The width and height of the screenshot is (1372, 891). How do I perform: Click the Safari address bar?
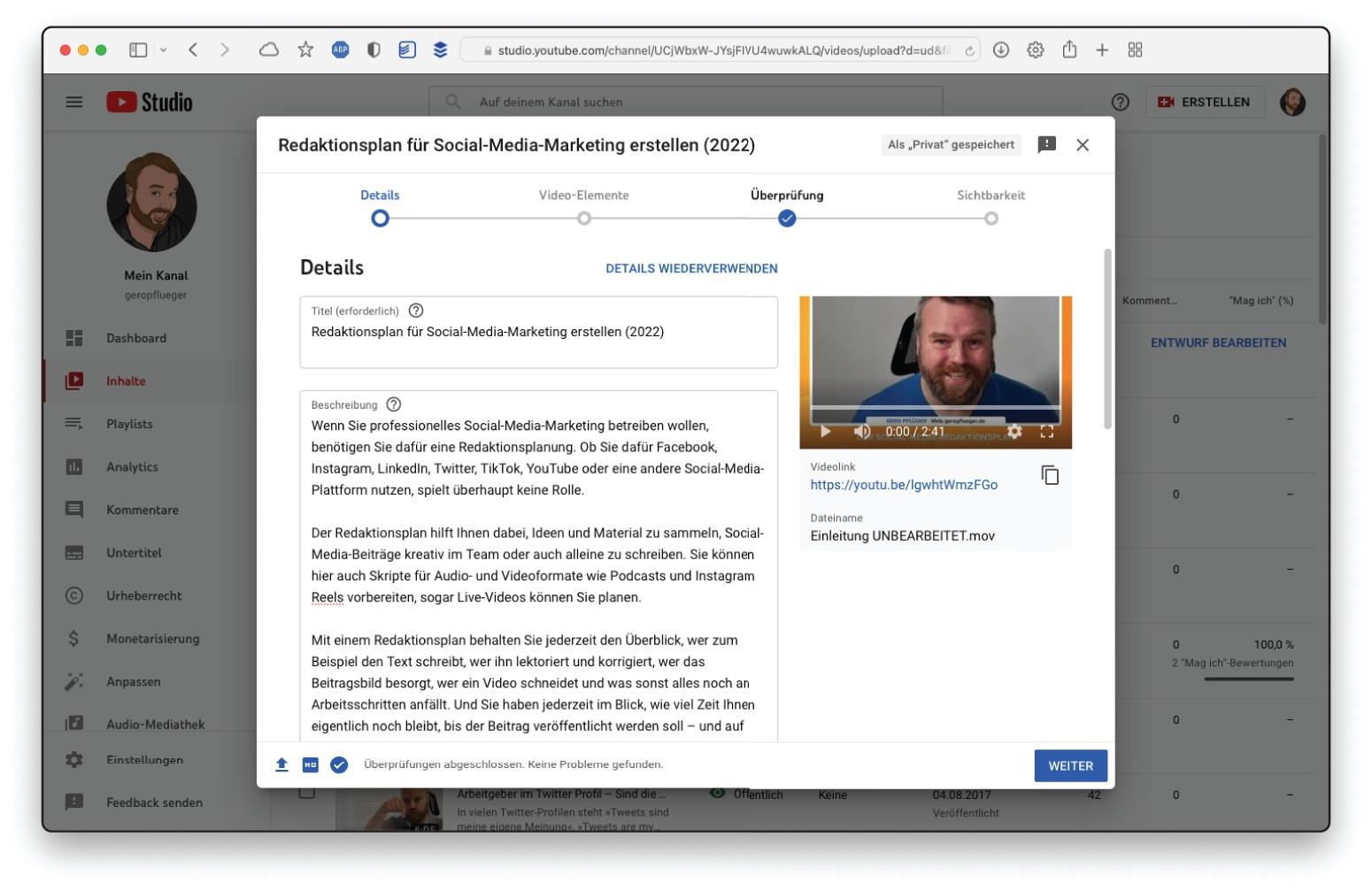[x=721, y=50]
